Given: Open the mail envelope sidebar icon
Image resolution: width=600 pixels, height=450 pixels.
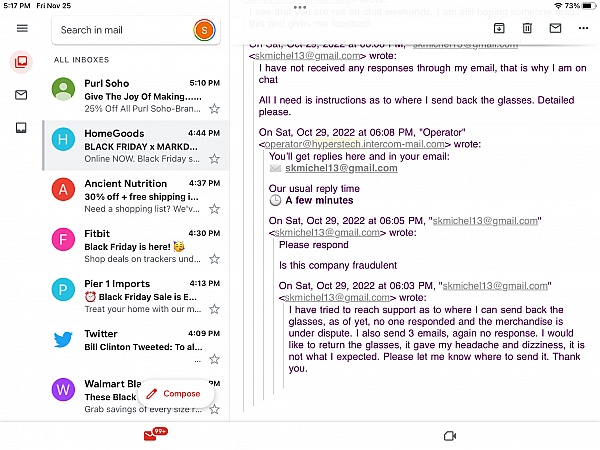Looking at the screenshot, I should (x=21, y=95).
